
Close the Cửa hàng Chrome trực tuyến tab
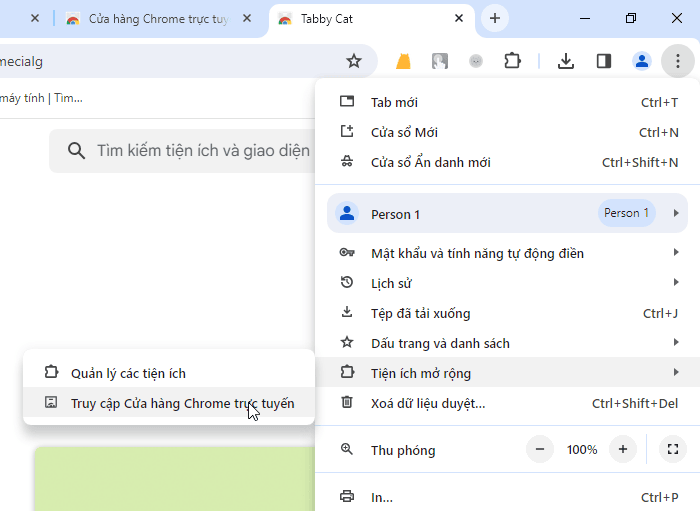pyautogui.click(x=247, y=18)
